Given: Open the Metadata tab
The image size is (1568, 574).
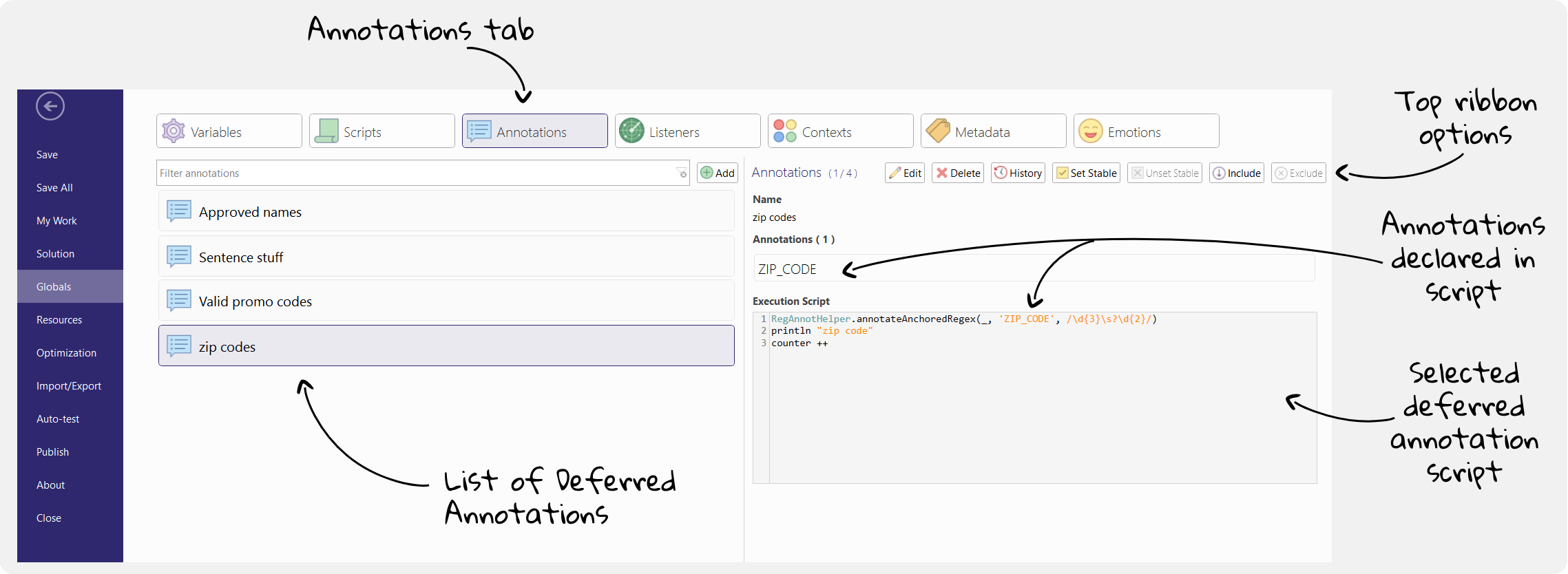Looking at the screenshot, I should tap(994, 131).
